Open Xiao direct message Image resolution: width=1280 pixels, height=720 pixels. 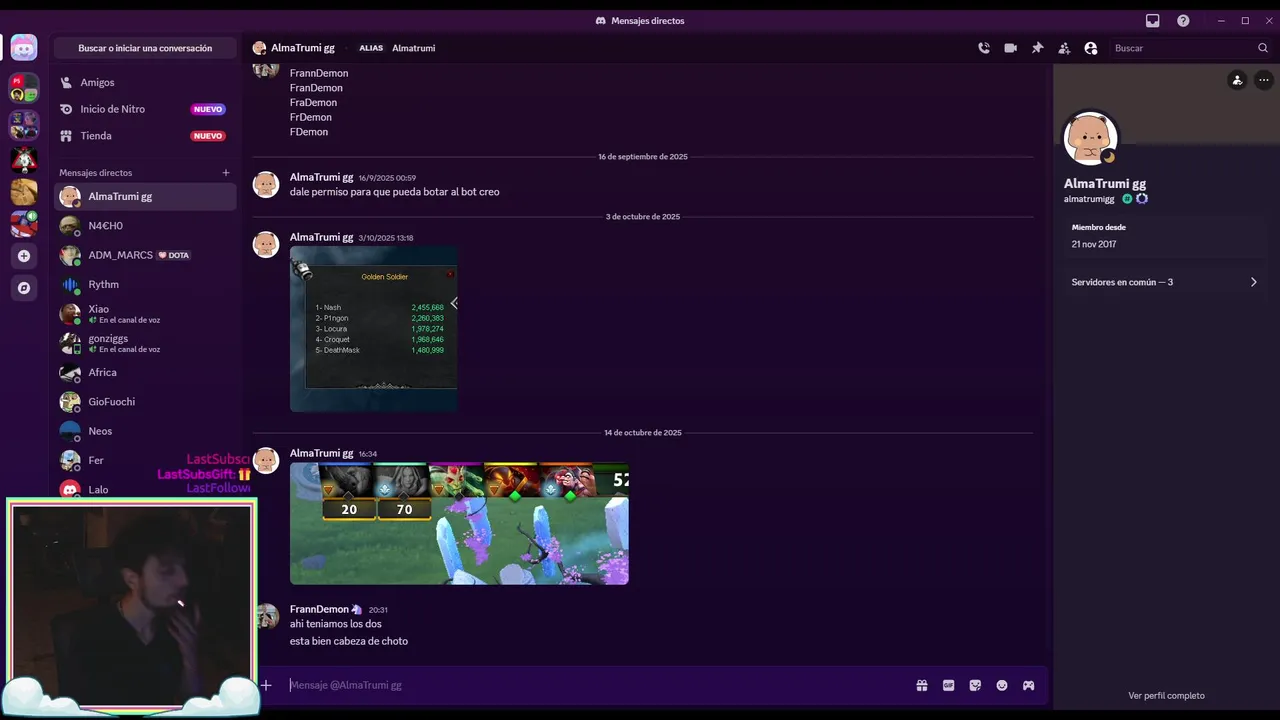[145, 314]
